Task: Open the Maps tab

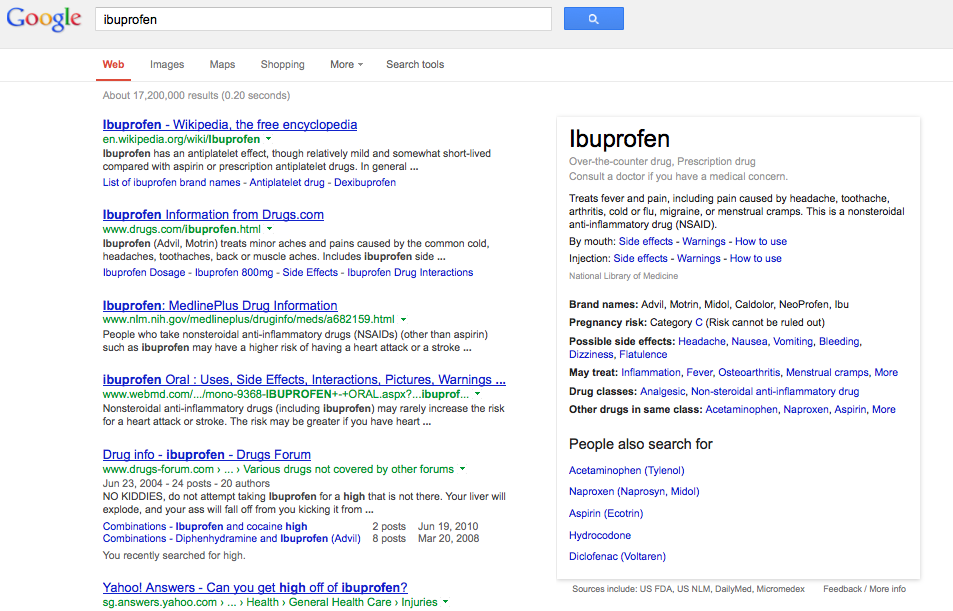Action: 221,64
